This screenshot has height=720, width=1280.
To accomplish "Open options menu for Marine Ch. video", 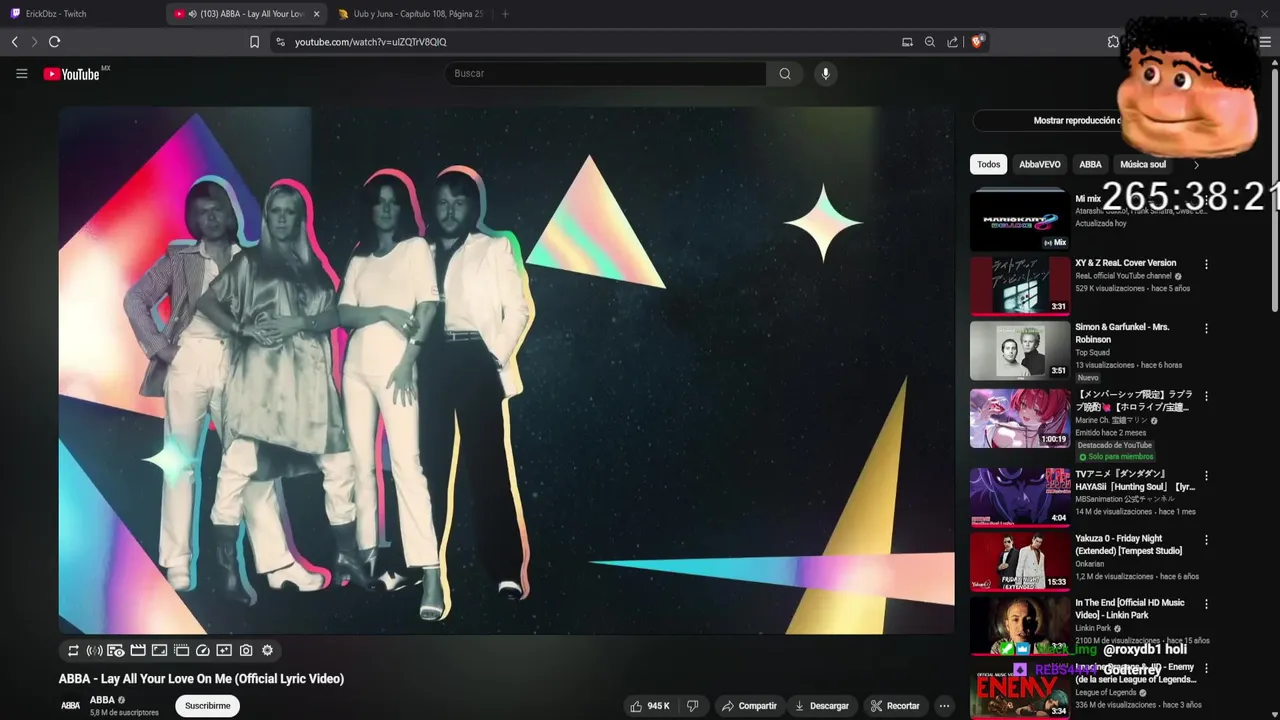I will (1206, 396).
